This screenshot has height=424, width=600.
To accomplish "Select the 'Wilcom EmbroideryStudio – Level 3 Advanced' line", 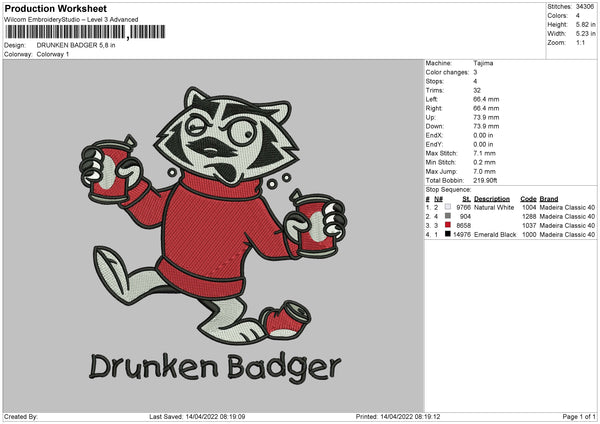I will pos(71,20).
